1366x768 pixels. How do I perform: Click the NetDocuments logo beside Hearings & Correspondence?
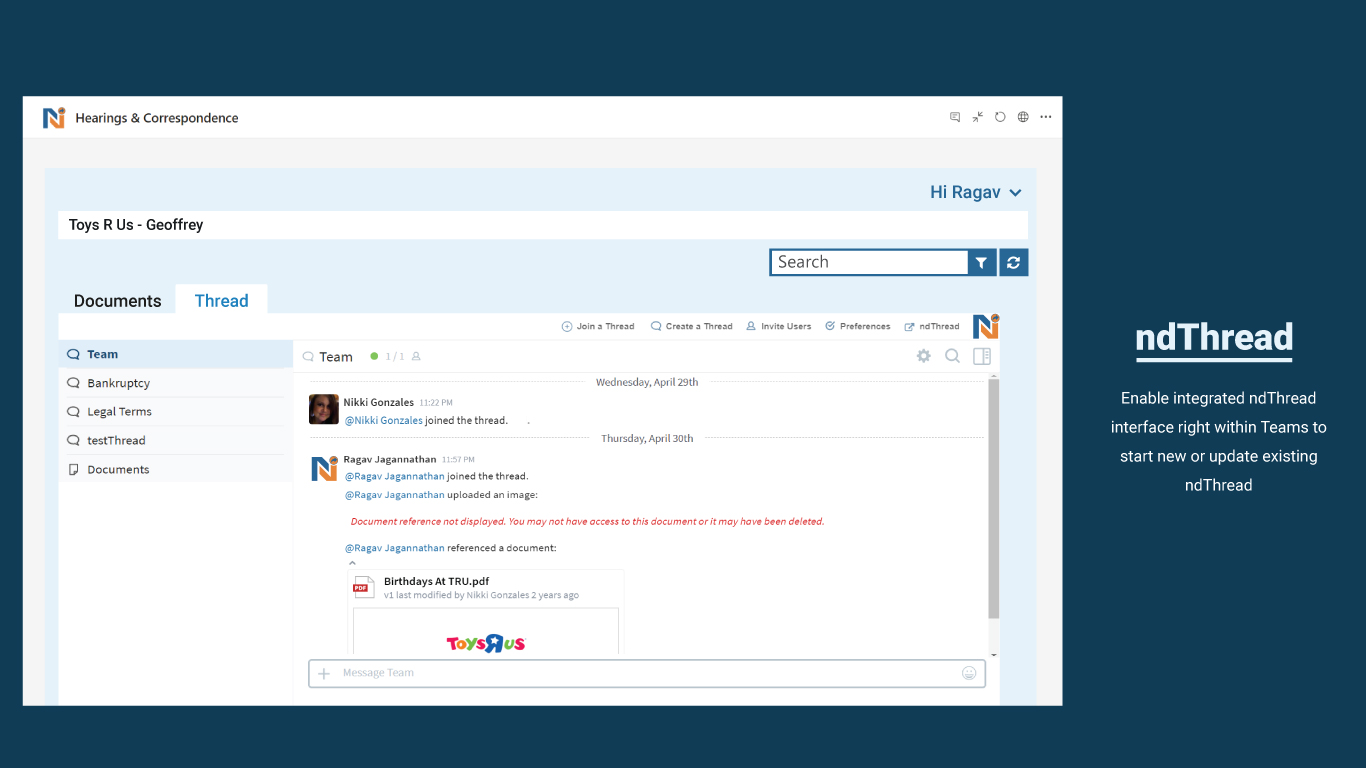[54, 118]
